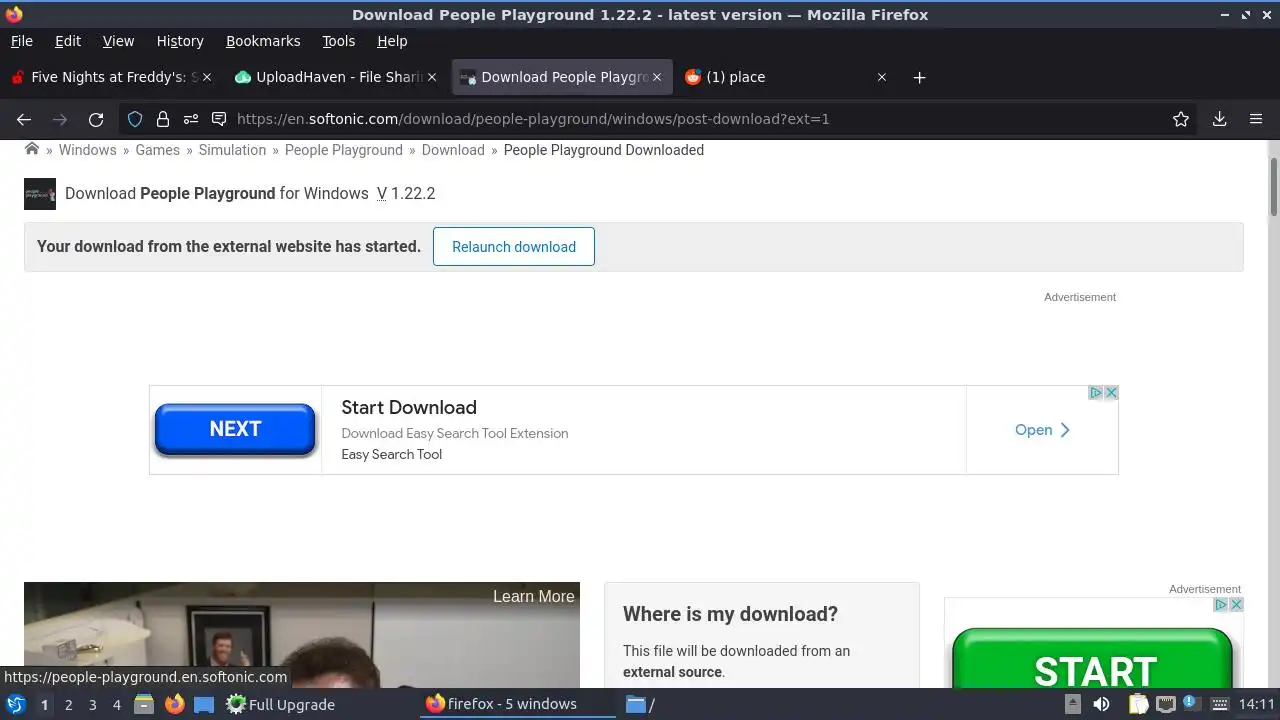Click the blue NEXT ad button
Image resolution: width=1280 pixels, height=720 pixels.
tap(235, 429)
